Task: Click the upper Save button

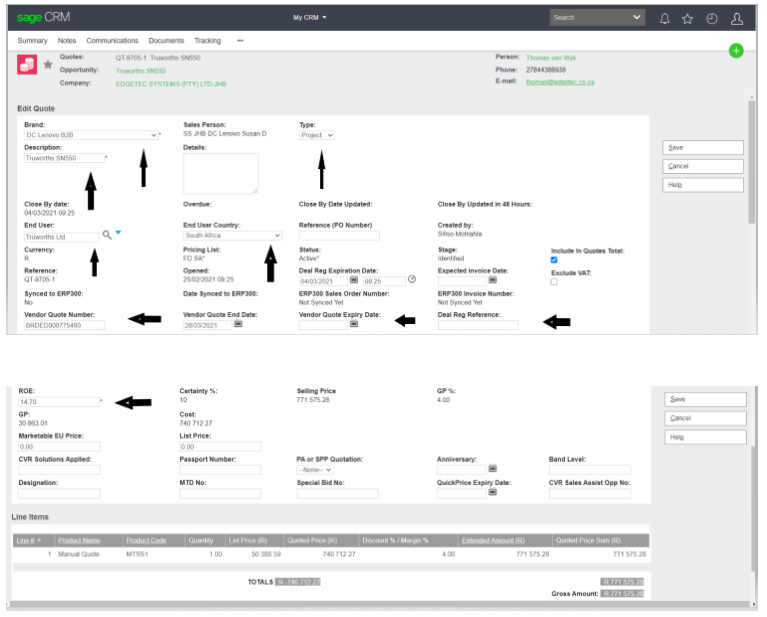Action: tap(703, 148)
